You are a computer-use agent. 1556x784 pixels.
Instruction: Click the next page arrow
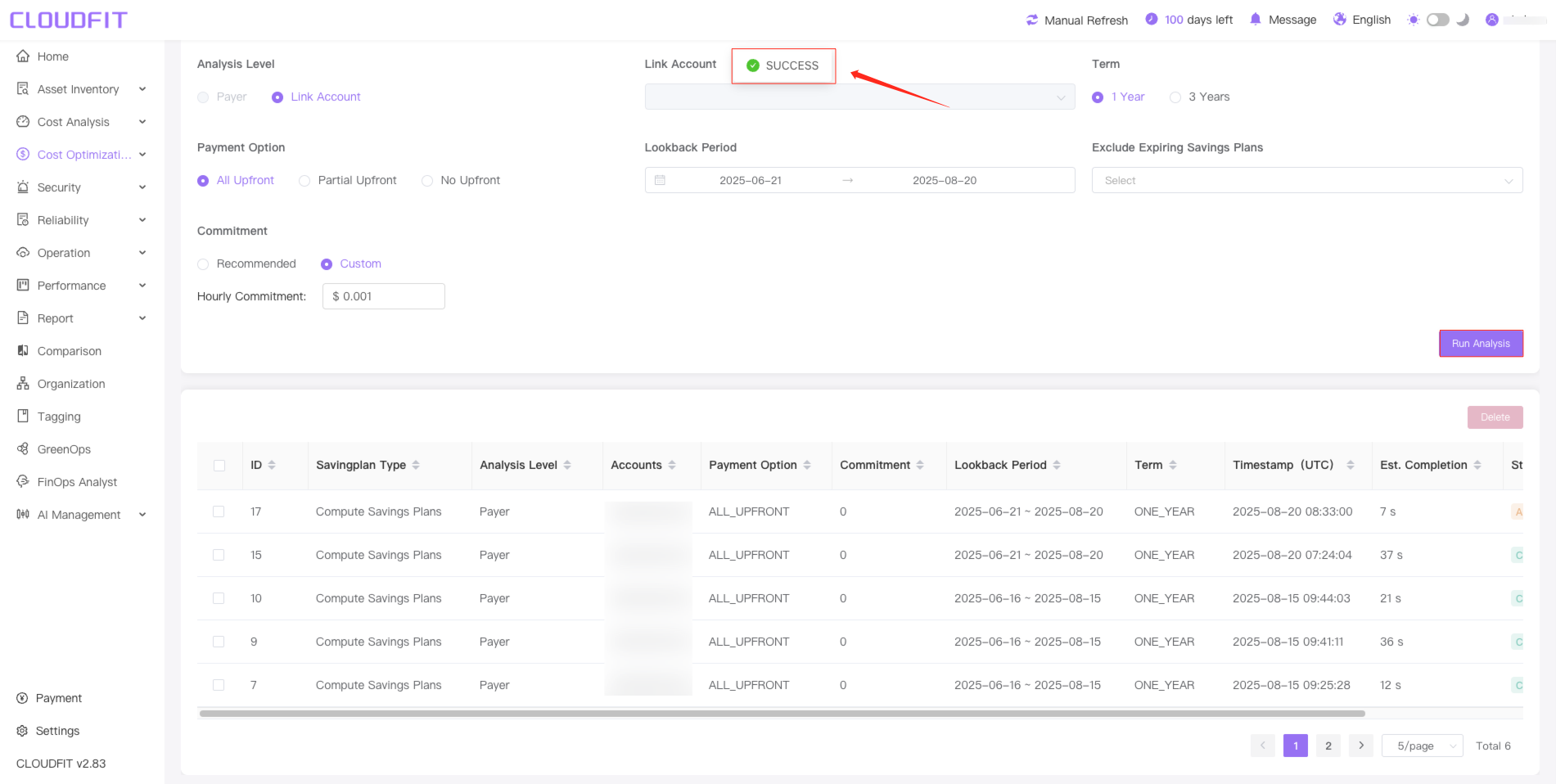pos(1361,746)
